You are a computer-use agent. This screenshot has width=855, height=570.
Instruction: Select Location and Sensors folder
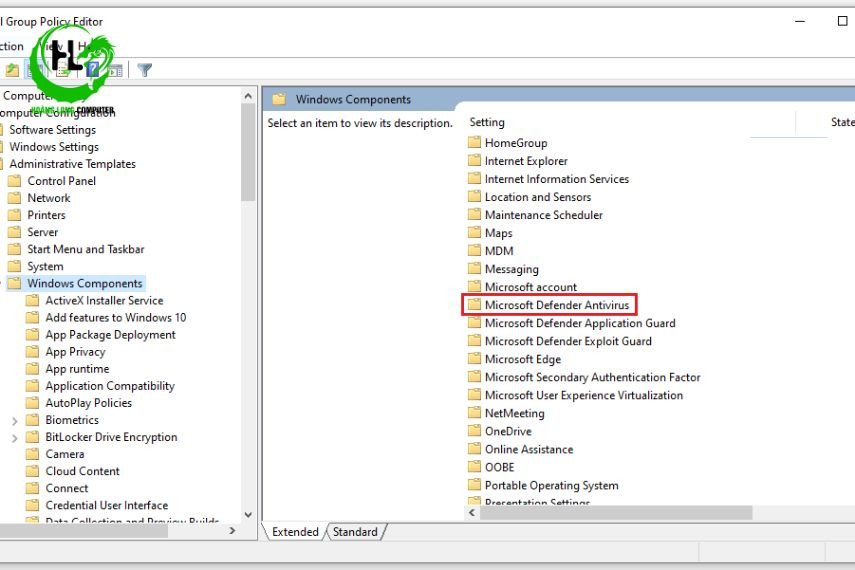tap(530, 197)
